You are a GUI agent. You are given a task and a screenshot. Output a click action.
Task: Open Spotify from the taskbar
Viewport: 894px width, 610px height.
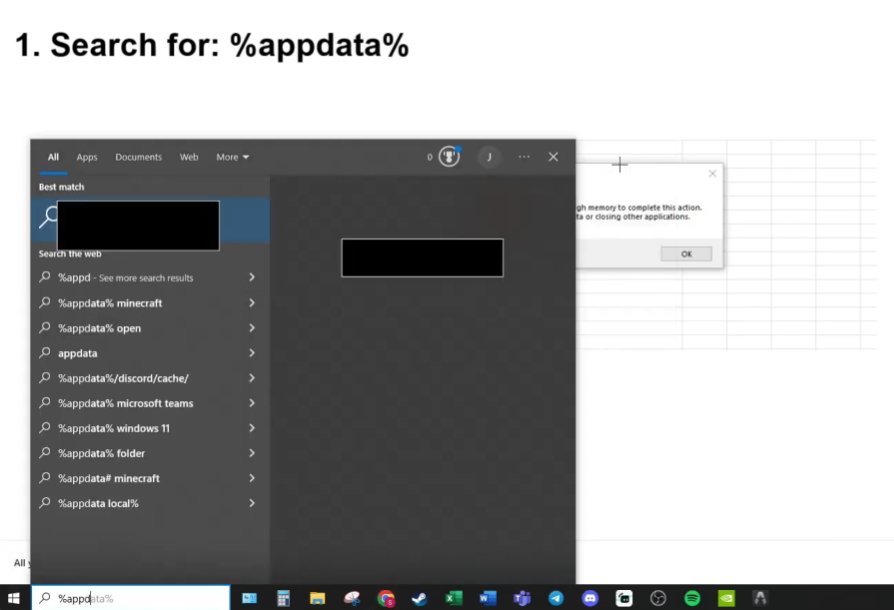(x=690, y=598)
